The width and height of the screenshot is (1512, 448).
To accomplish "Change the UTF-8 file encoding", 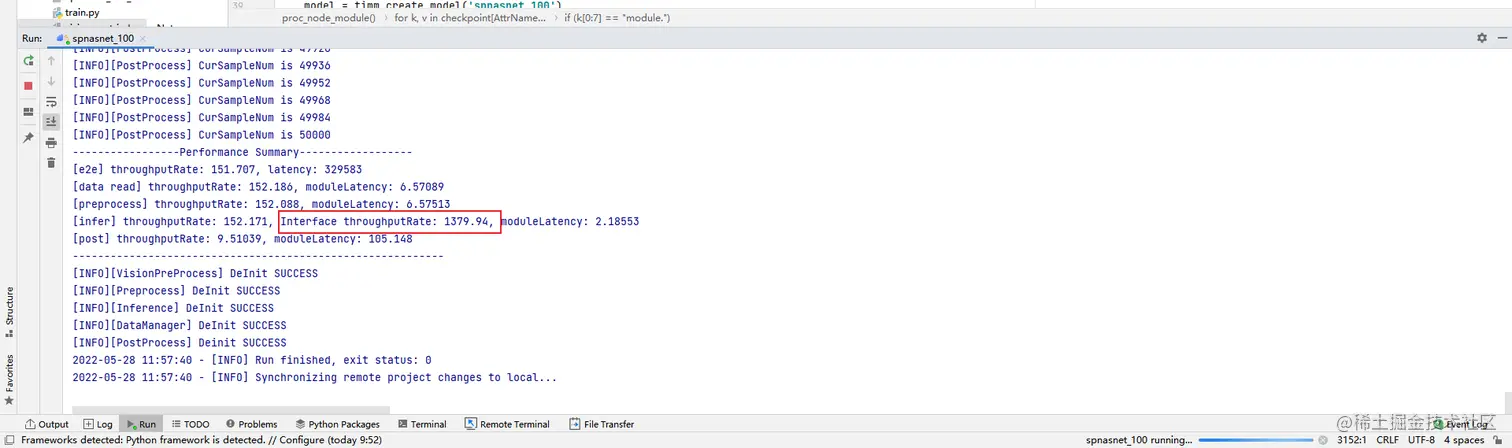I will click(x=1420, y=440).
